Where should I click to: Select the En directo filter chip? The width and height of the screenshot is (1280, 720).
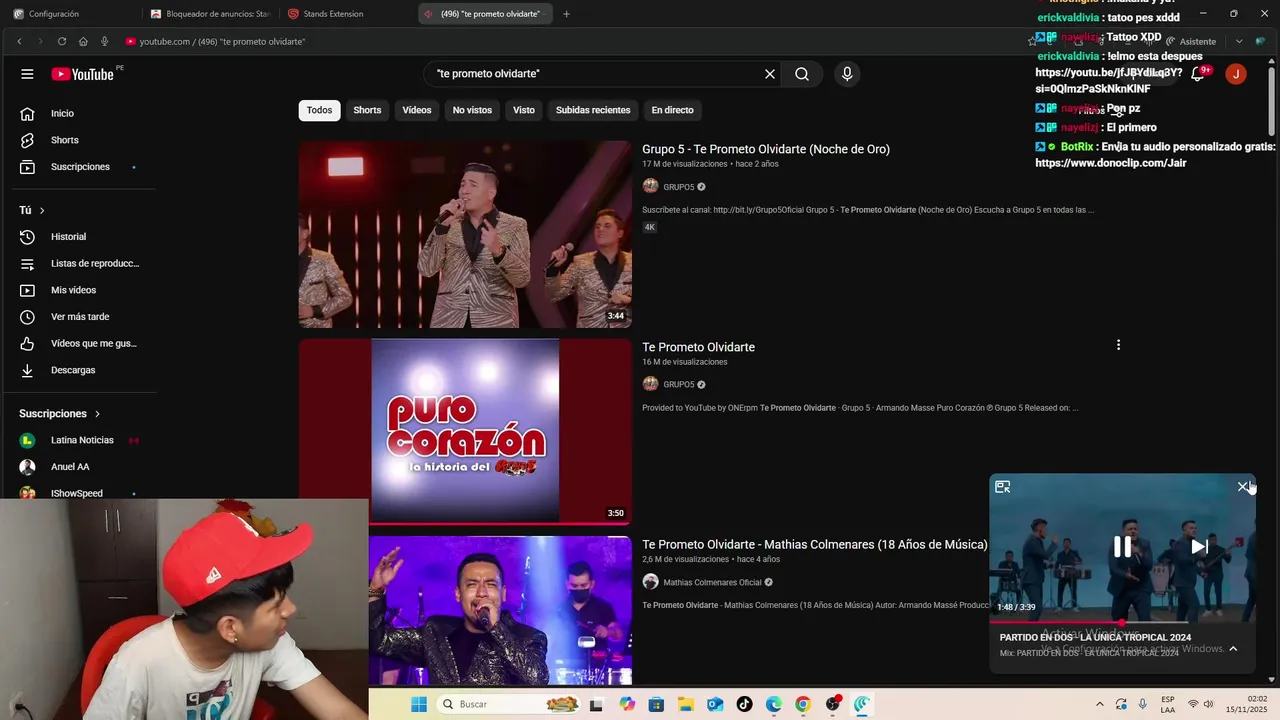pos(672,110)
